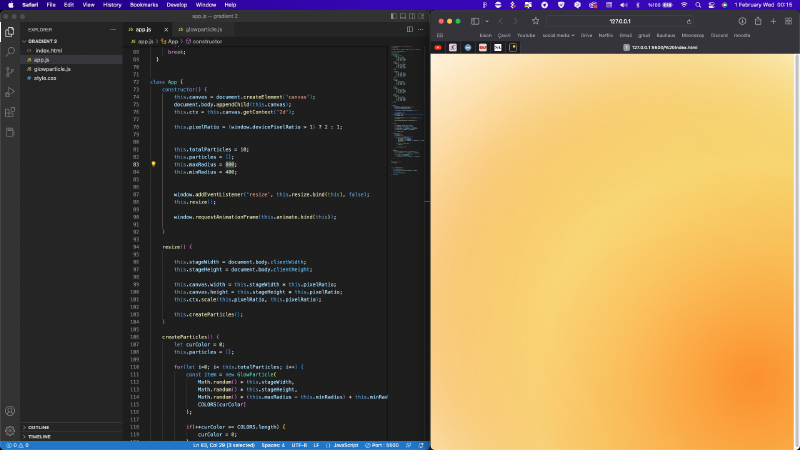Click the Safari bookmark star icon
Viewport: 800px width, 450px height.
coord(535,21)
